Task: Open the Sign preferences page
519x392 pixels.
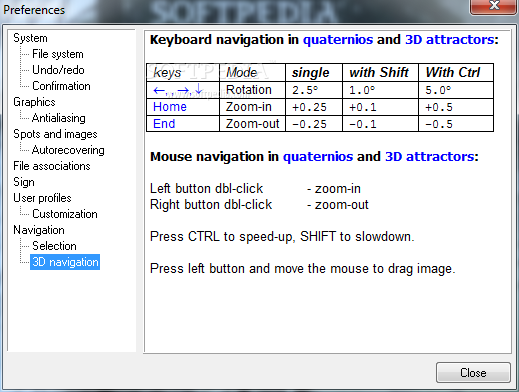Action: 24,182
